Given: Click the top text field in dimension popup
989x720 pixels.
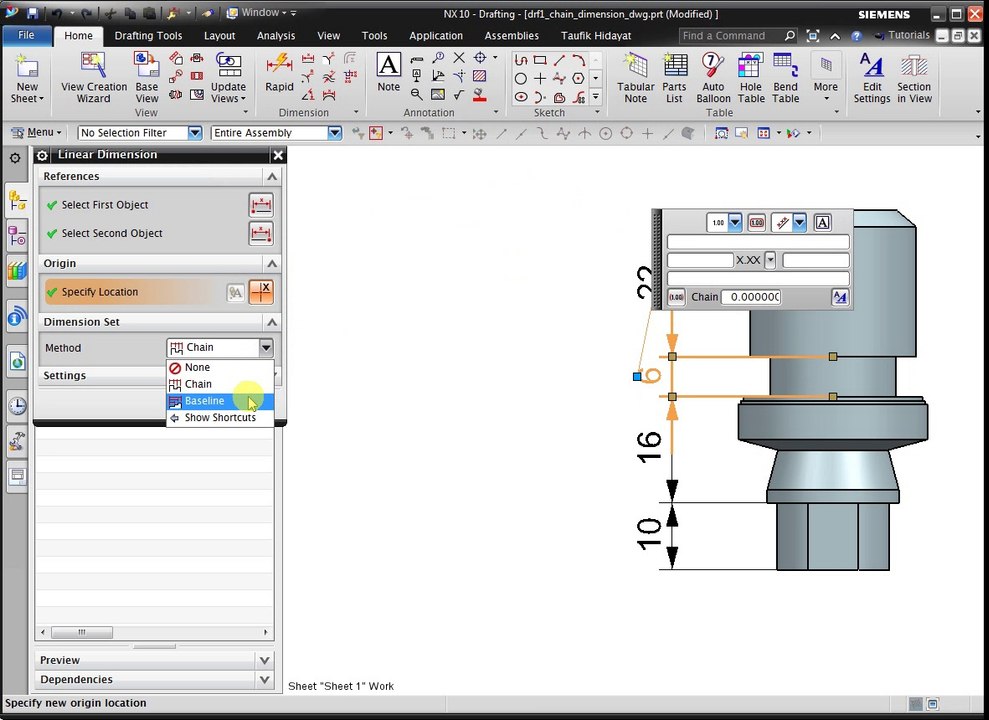Looking at the screenshot, I should coord(758,241).
